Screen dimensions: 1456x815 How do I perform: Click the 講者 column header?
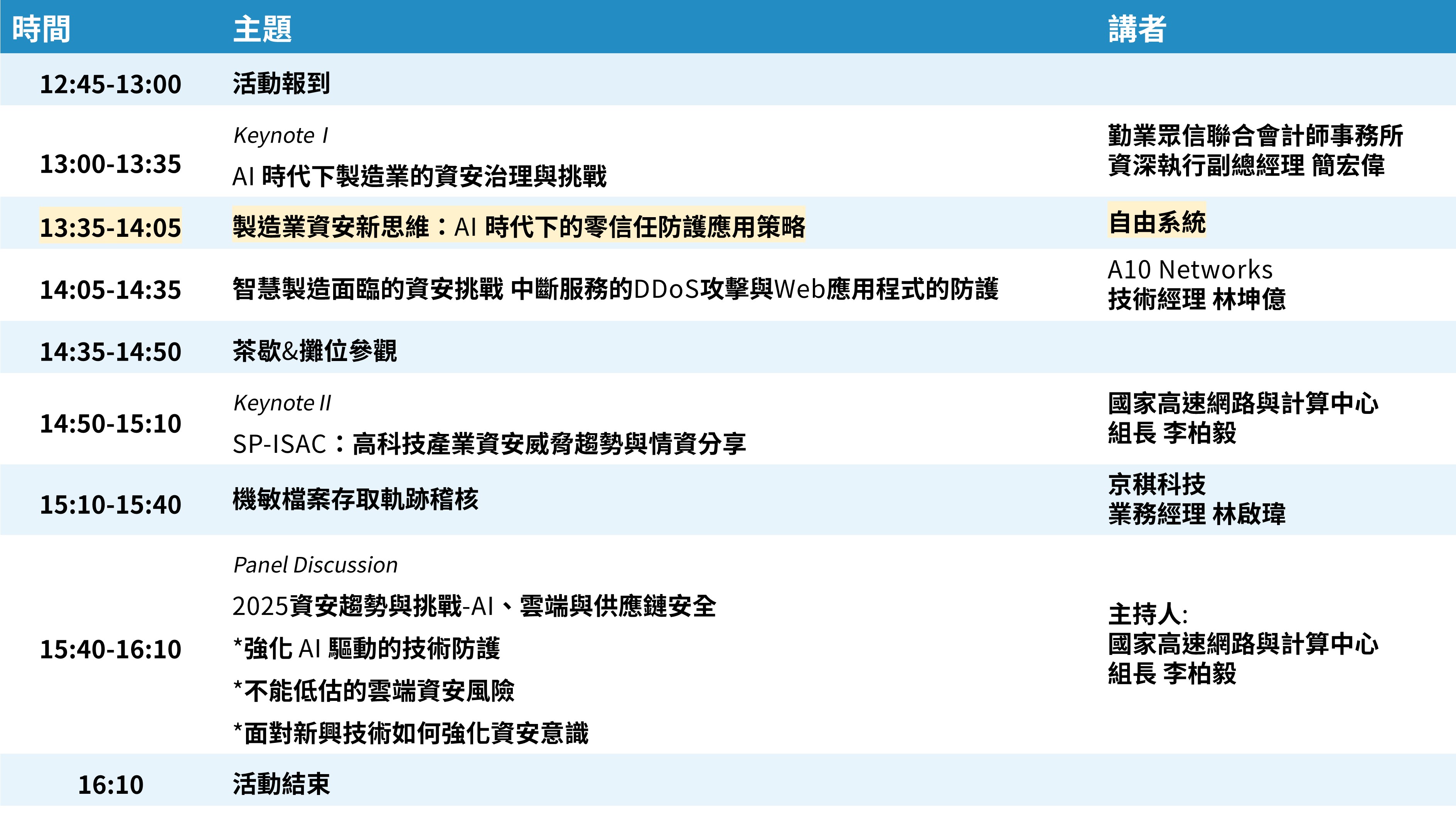[x=1137, y=29]
